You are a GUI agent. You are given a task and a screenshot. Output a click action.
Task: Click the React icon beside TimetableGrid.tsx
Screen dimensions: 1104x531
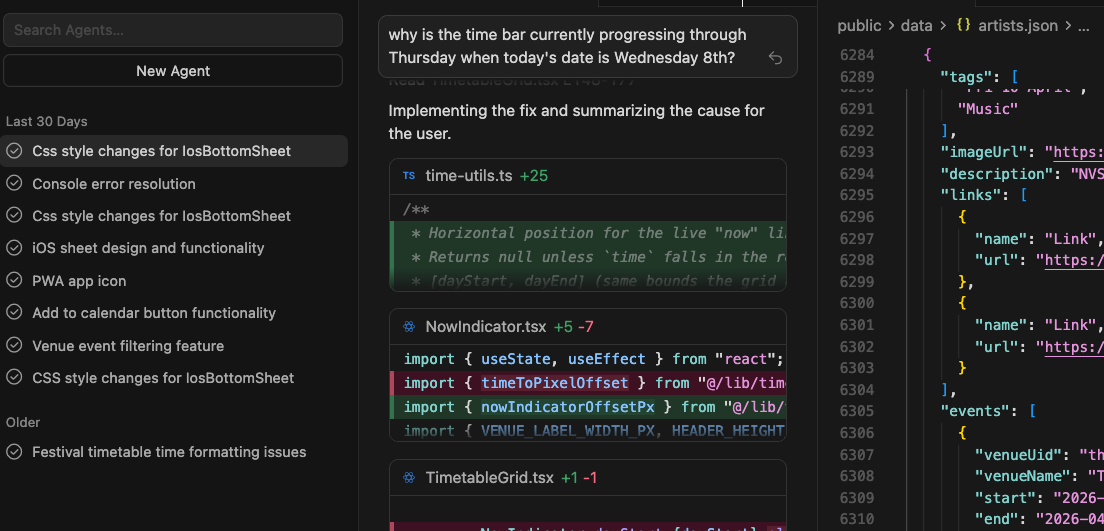409,477
